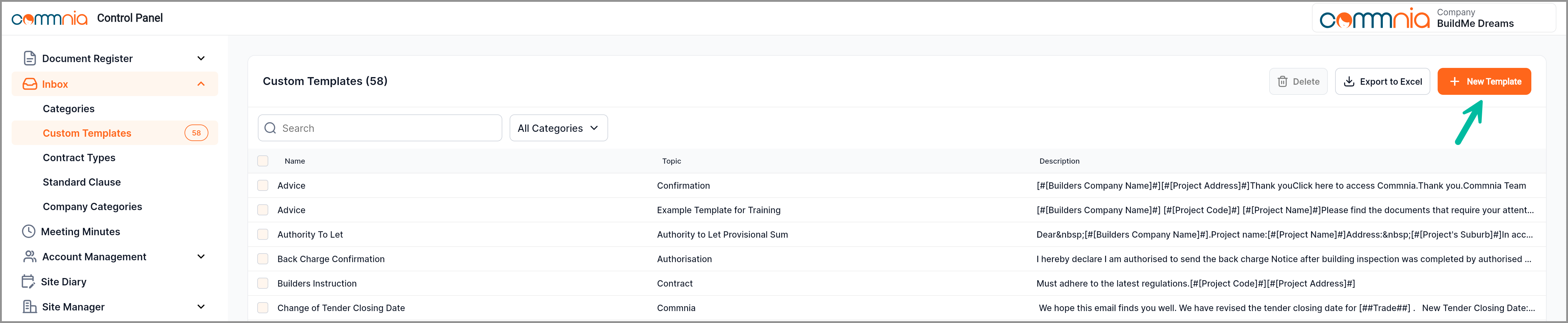Screen dimensions: 1568x323
Task: Check the Authority To Let row checkbox
Action: 263,235
